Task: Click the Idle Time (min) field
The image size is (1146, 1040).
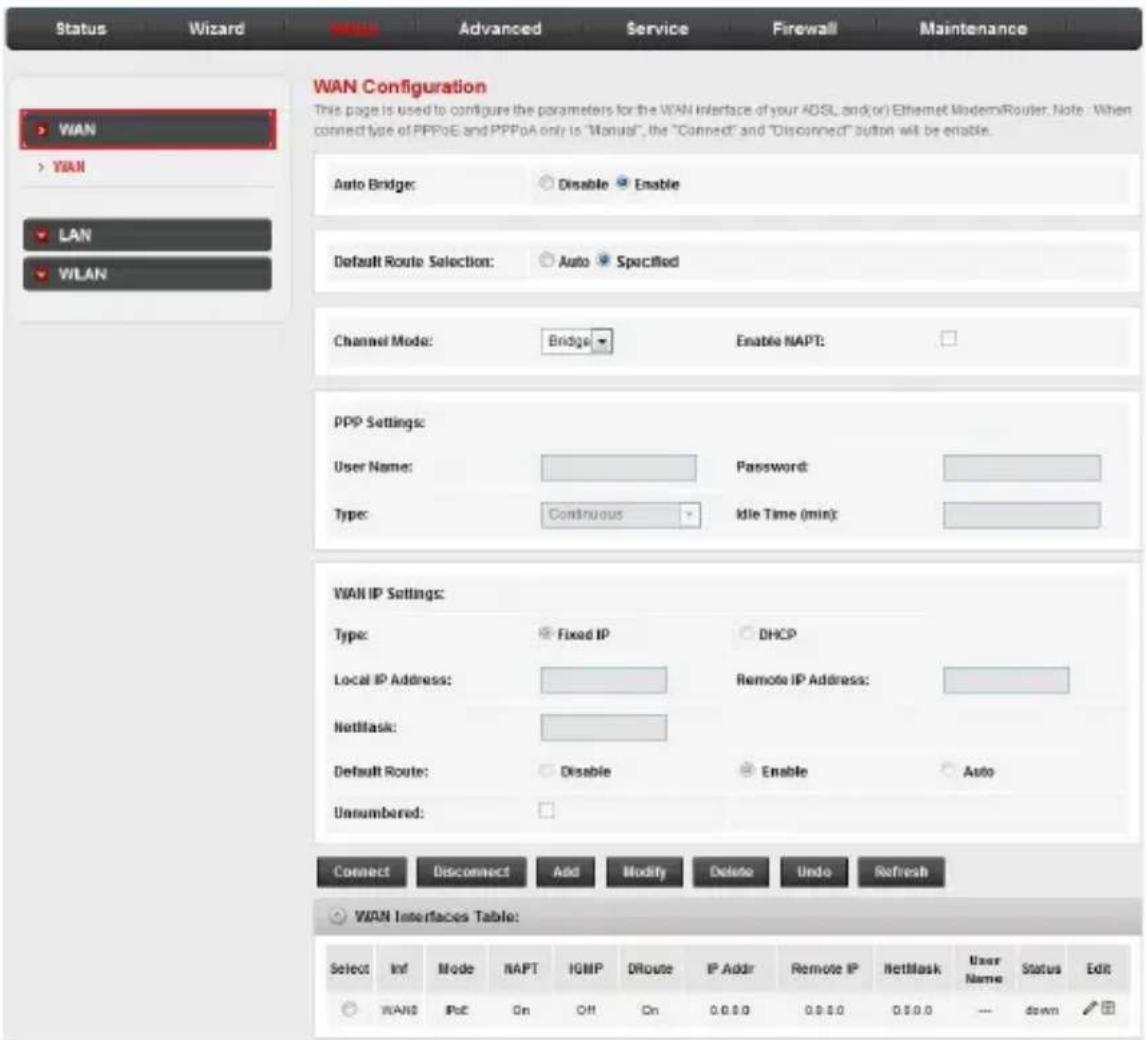Action: pyautogui.click(x=1022, y=515)
